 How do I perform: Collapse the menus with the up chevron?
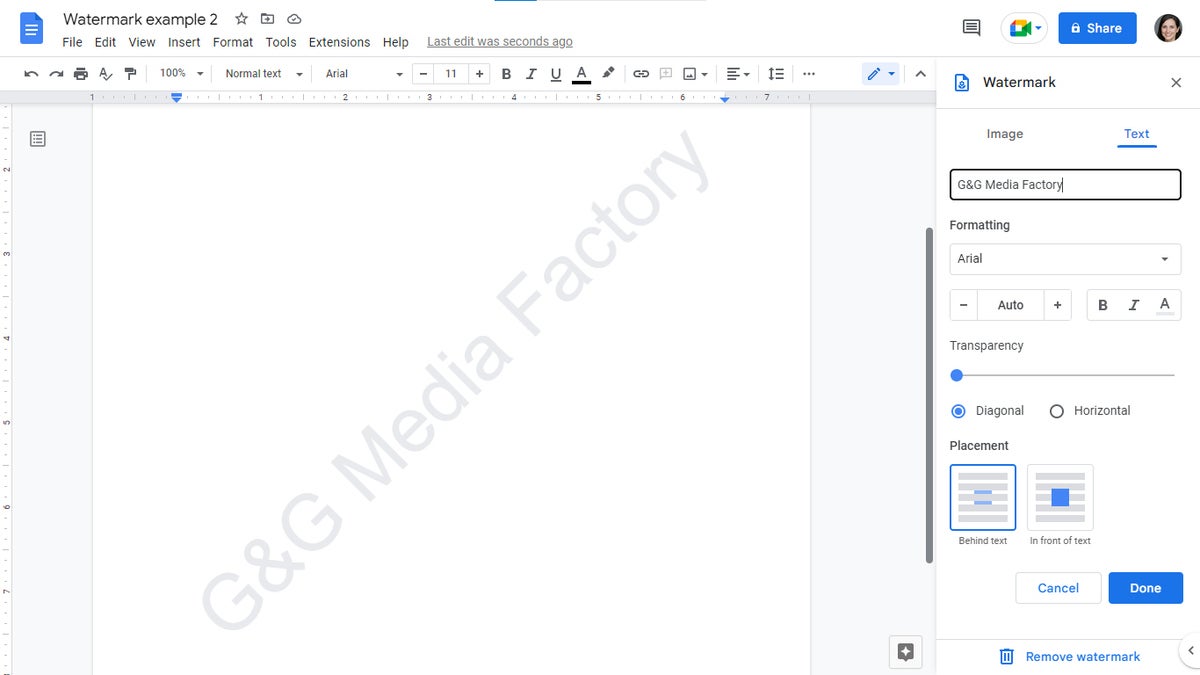[x=920, y=74]
